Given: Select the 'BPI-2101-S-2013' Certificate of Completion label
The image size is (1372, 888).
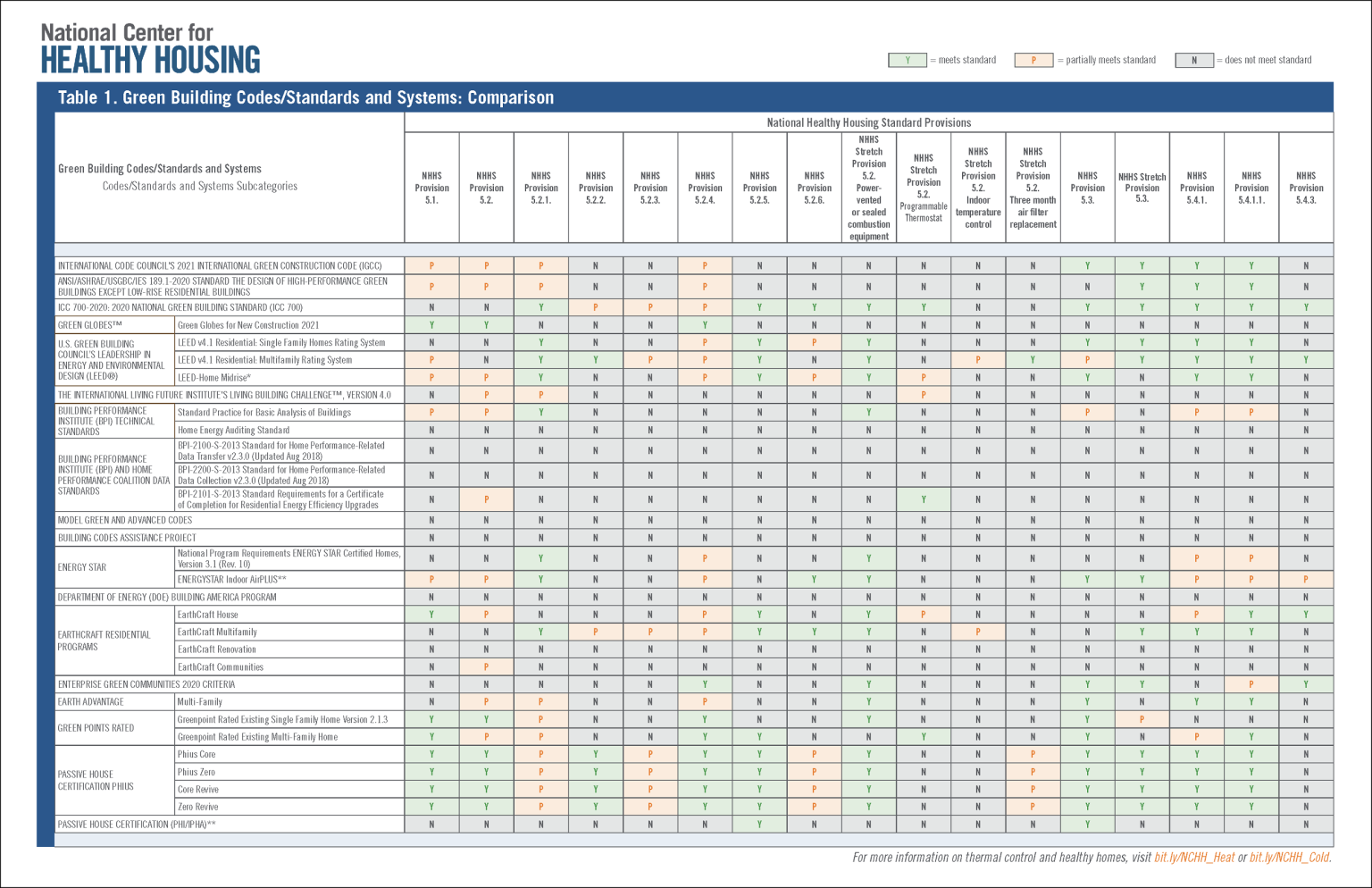Looking at the screenshot, I should click(280, 499).
